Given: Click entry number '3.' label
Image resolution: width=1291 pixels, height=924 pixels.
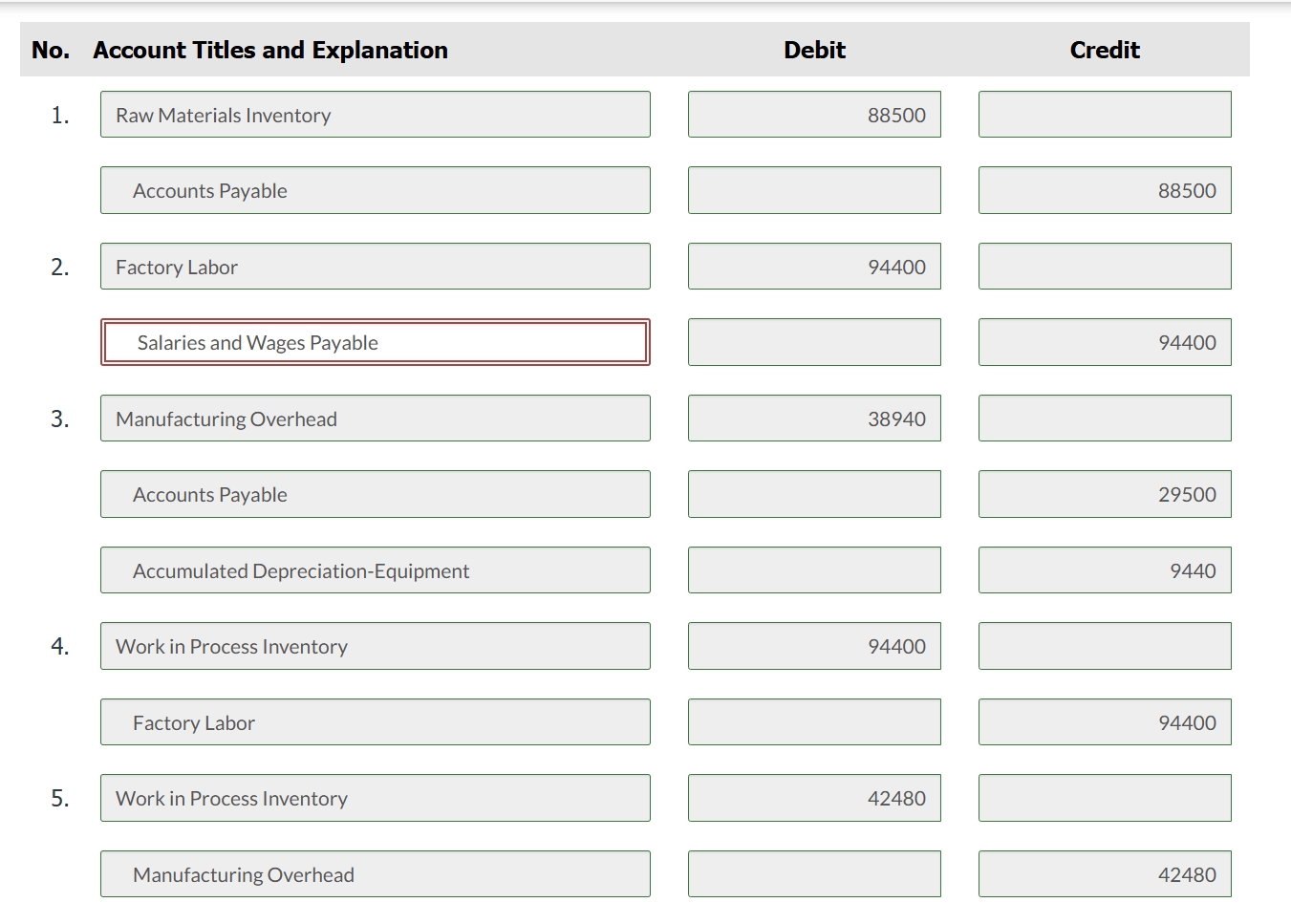Looking at the screenshot, I should click(60, 419).
